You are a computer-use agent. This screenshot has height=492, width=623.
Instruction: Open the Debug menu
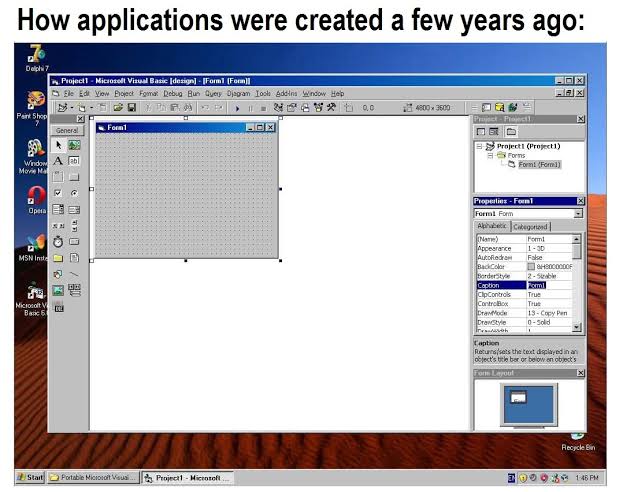coord(173,93)
